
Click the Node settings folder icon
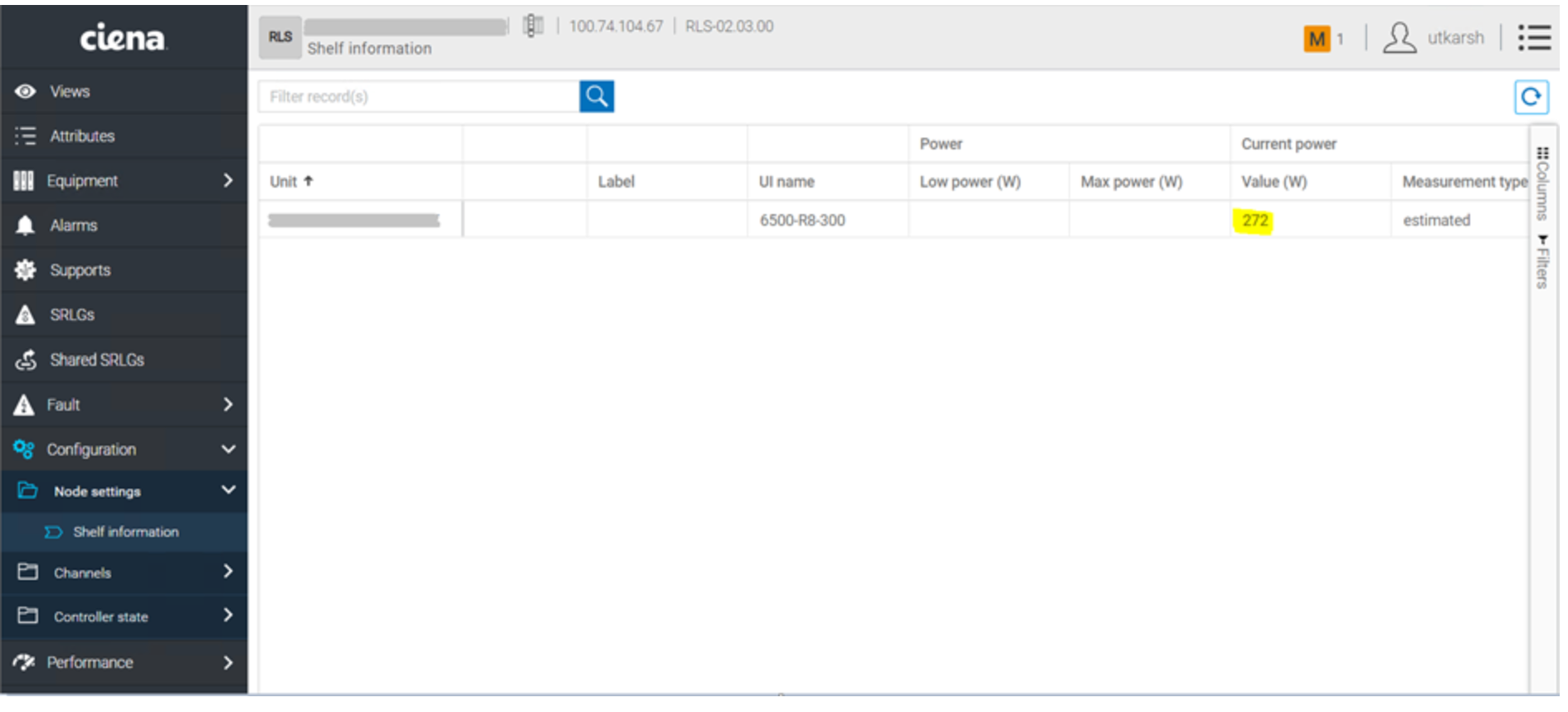point(28,490)
